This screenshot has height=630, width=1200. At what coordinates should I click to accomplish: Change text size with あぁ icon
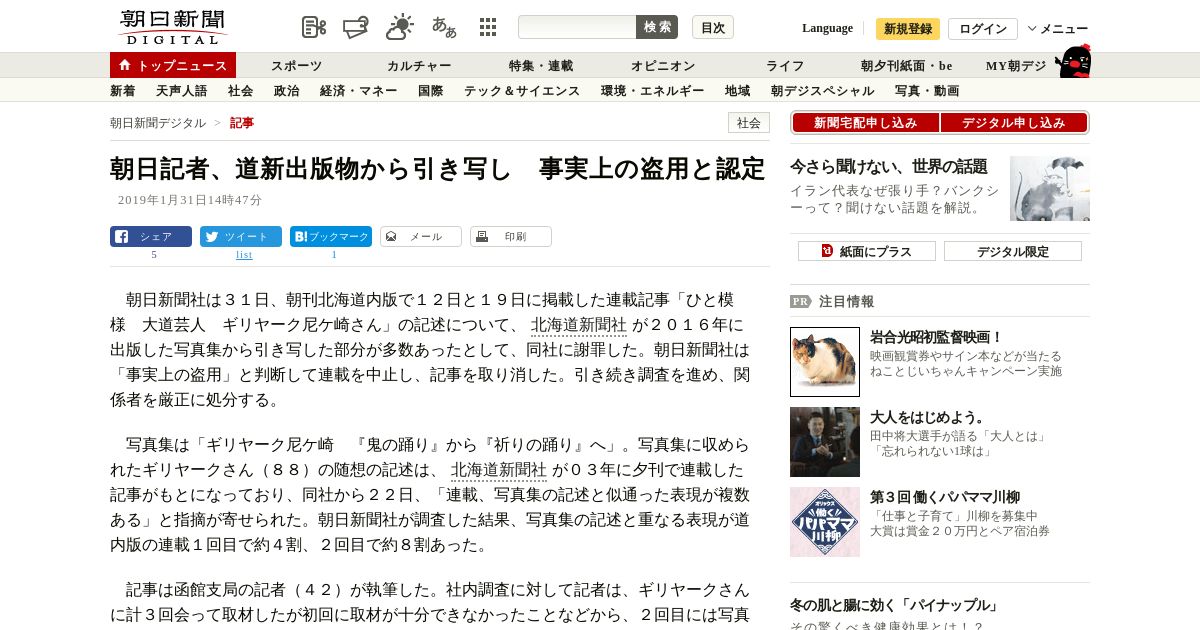pyautogui.click(x=444, y=27)
